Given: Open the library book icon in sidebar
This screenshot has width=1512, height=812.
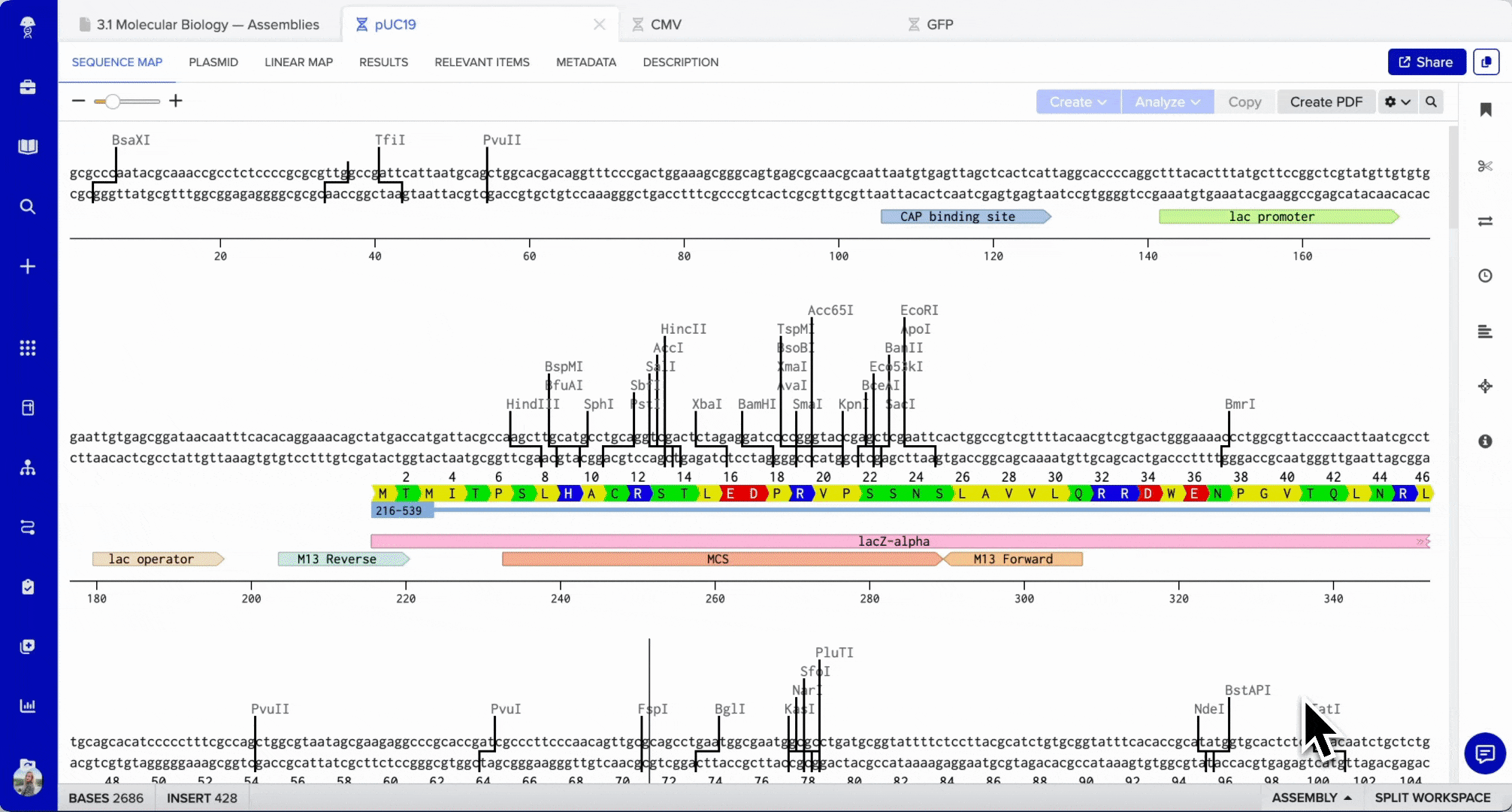Looking at the screenshot, I should (x=28, y=147).
